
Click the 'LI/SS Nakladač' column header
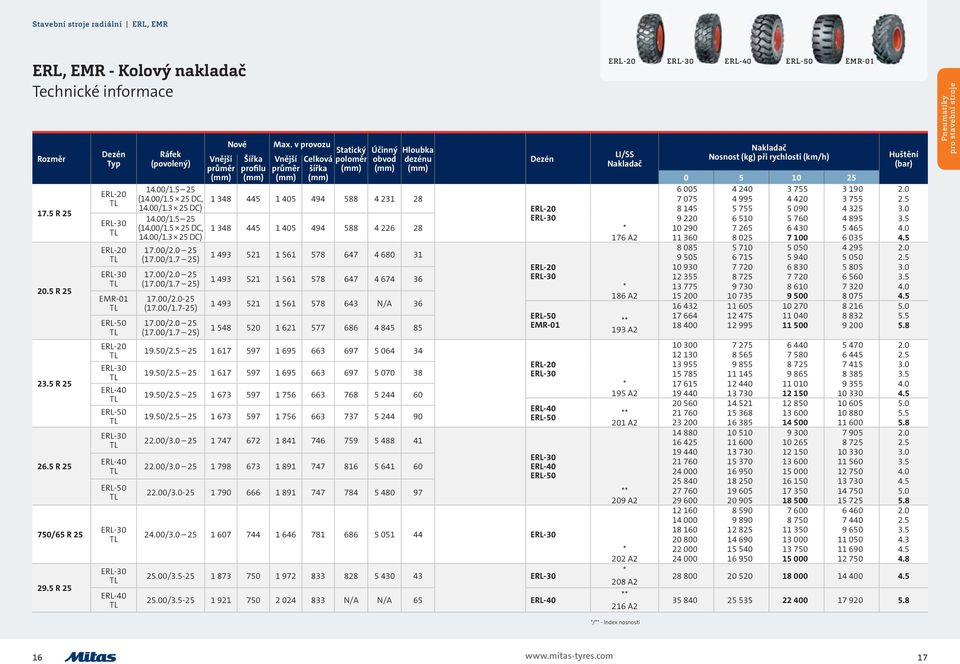624,159
